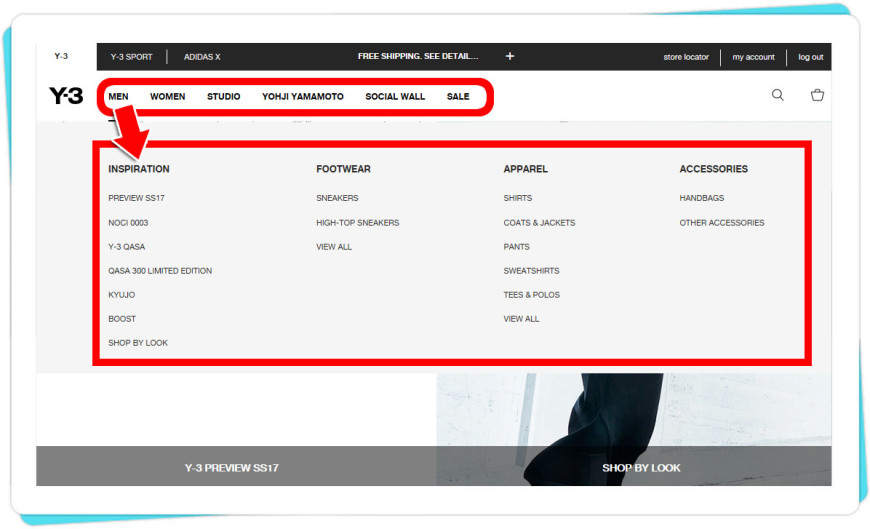Select NOCI 0003
This screenshot has height=529, width=870.
click(x=128, y=223)
